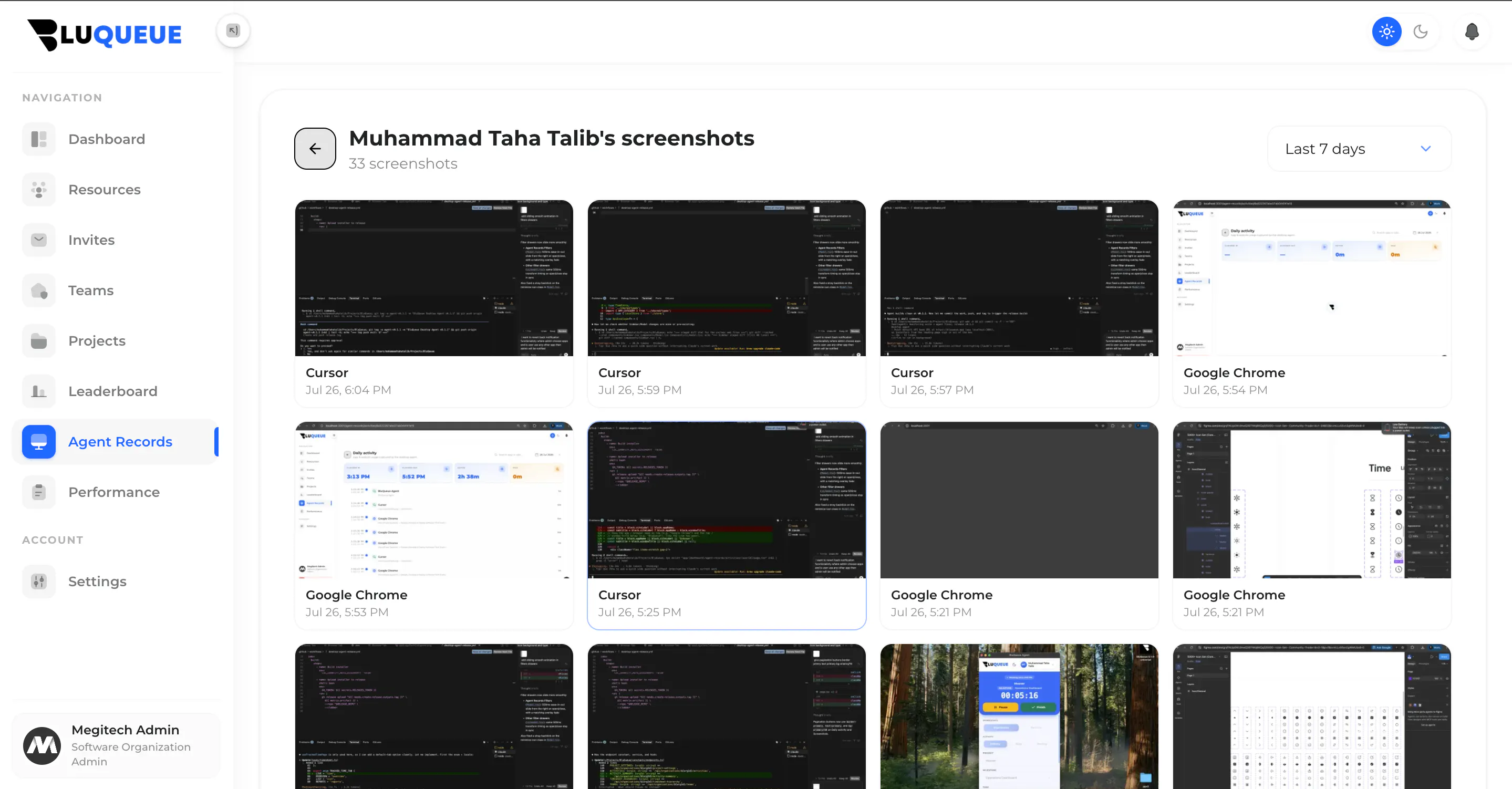1512x789 pixels.
Task: Click the Agent Records monitor icon
Action: 39,442
